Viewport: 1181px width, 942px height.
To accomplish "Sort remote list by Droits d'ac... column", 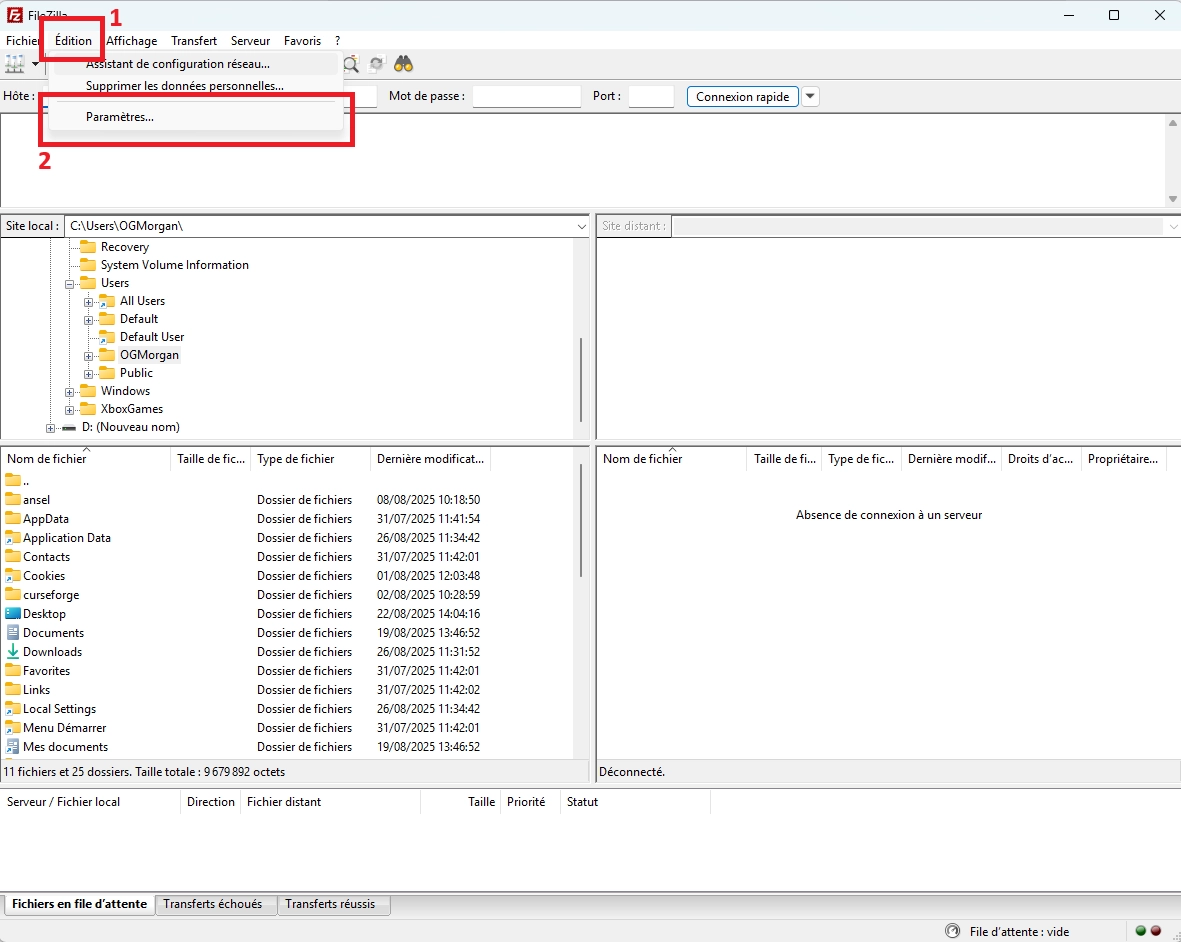I will click(1041, 459).
